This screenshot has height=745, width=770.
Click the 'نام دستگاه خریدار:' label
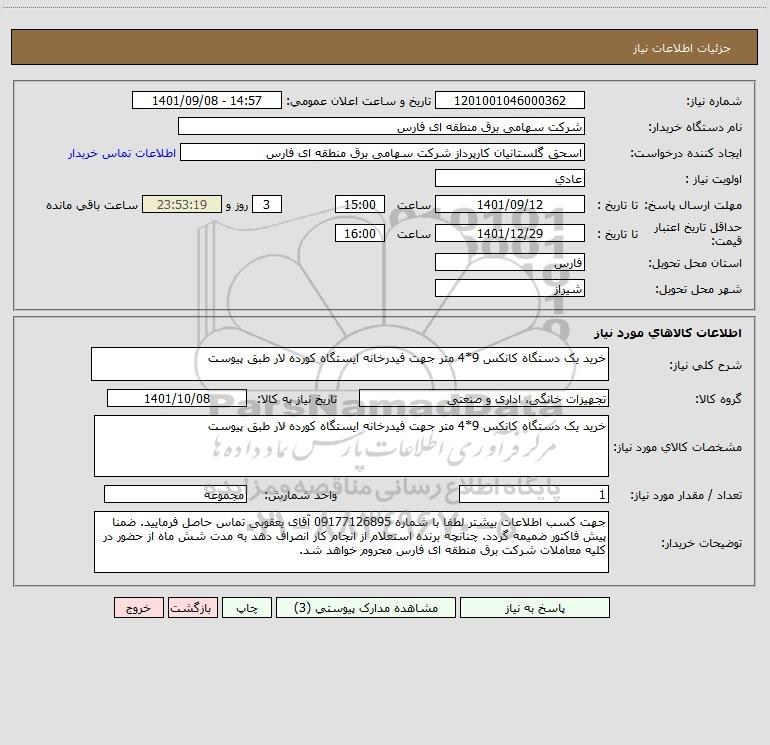coord(695,128)
